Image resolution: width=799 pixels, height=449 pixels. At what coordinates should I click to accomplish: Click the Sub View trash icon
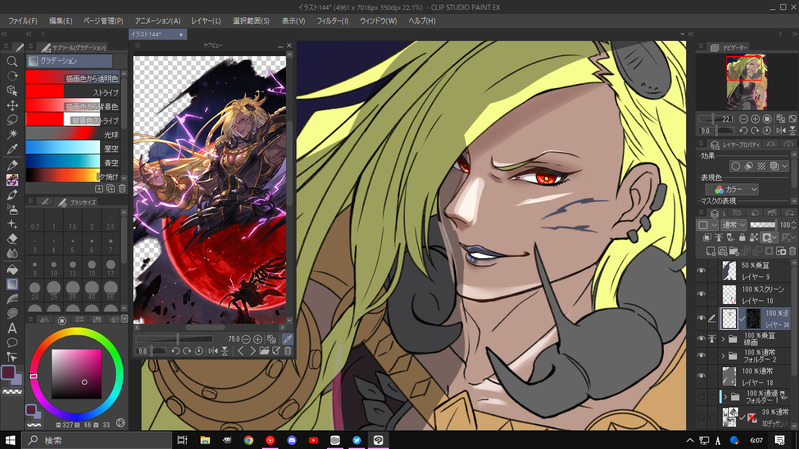tap(288, 351)
